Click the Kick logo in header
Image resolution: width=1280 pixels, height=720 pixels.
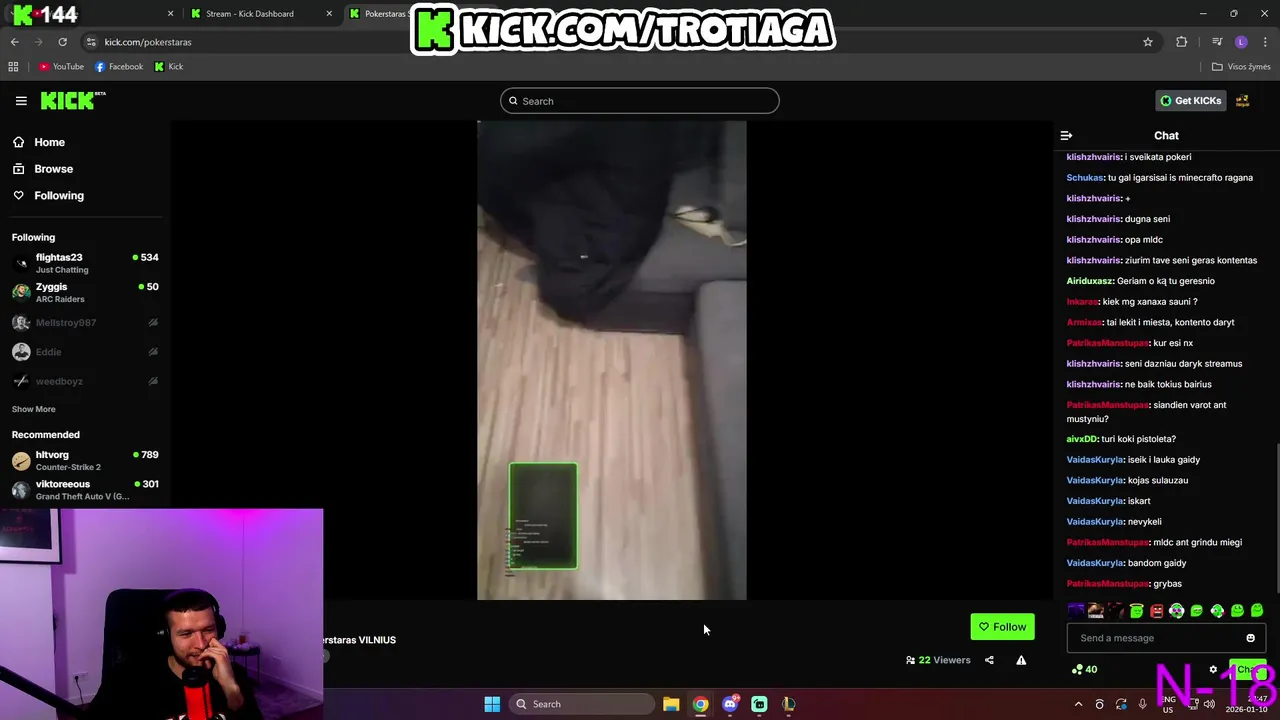[x=73, y=100]
